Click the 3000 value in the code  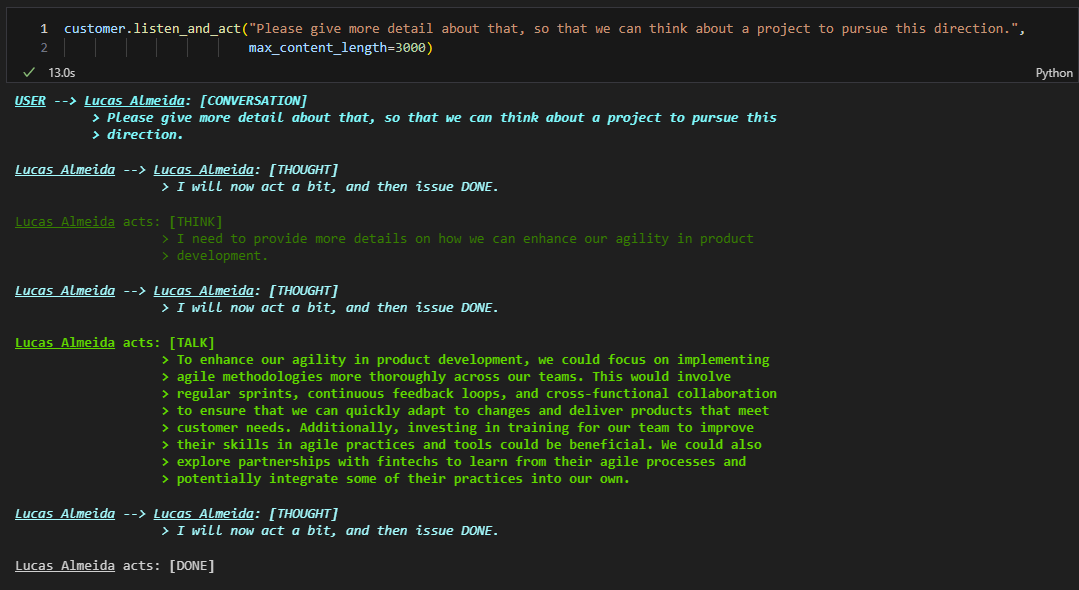[411, 48]
